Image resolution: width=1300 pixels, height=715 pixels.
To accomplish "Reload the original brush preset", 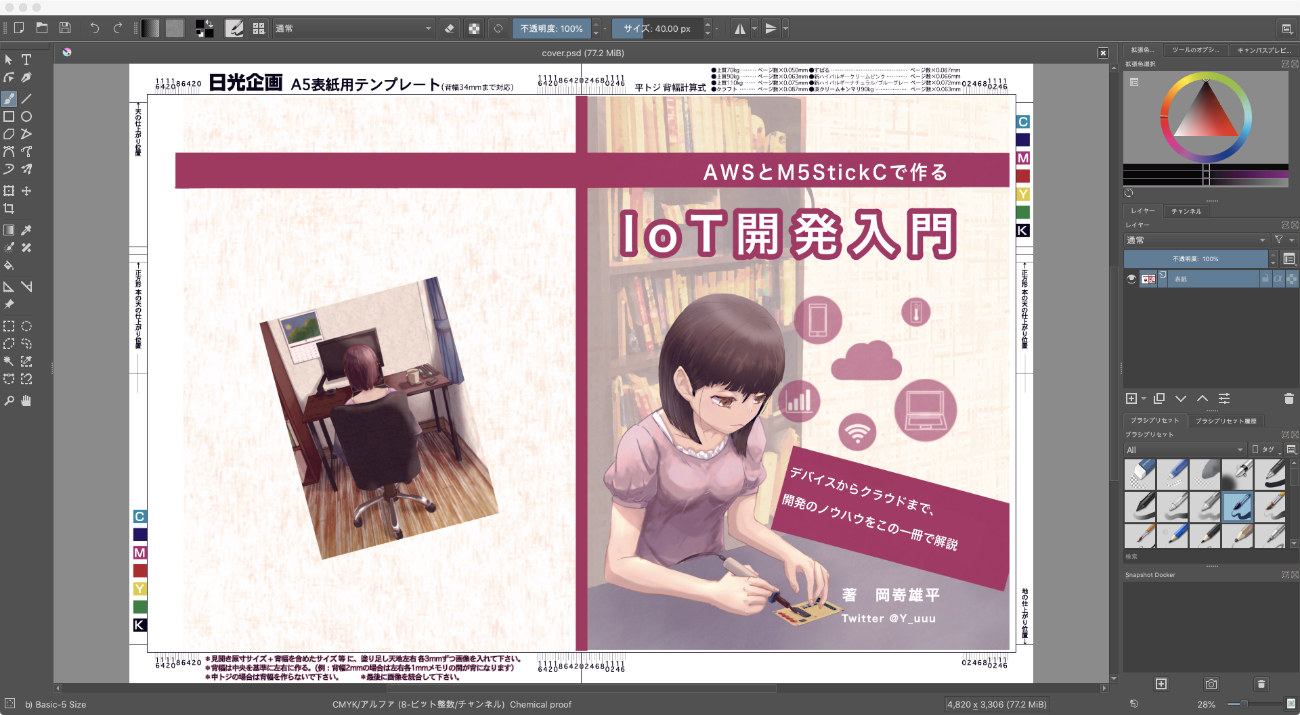I will (x=498, y=28).
